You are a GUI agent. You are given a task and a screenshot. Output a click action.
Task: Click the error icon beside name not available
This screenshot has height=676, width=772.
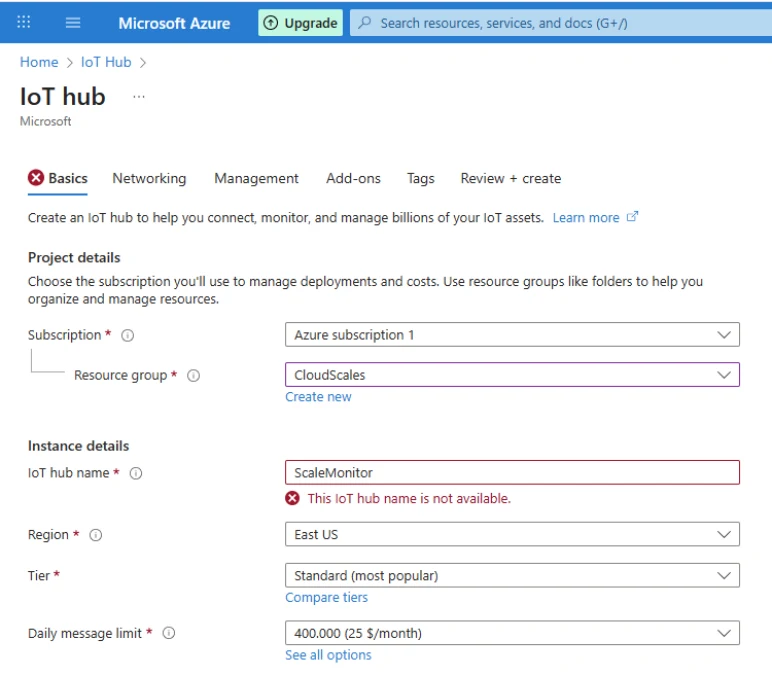point(292,498)
